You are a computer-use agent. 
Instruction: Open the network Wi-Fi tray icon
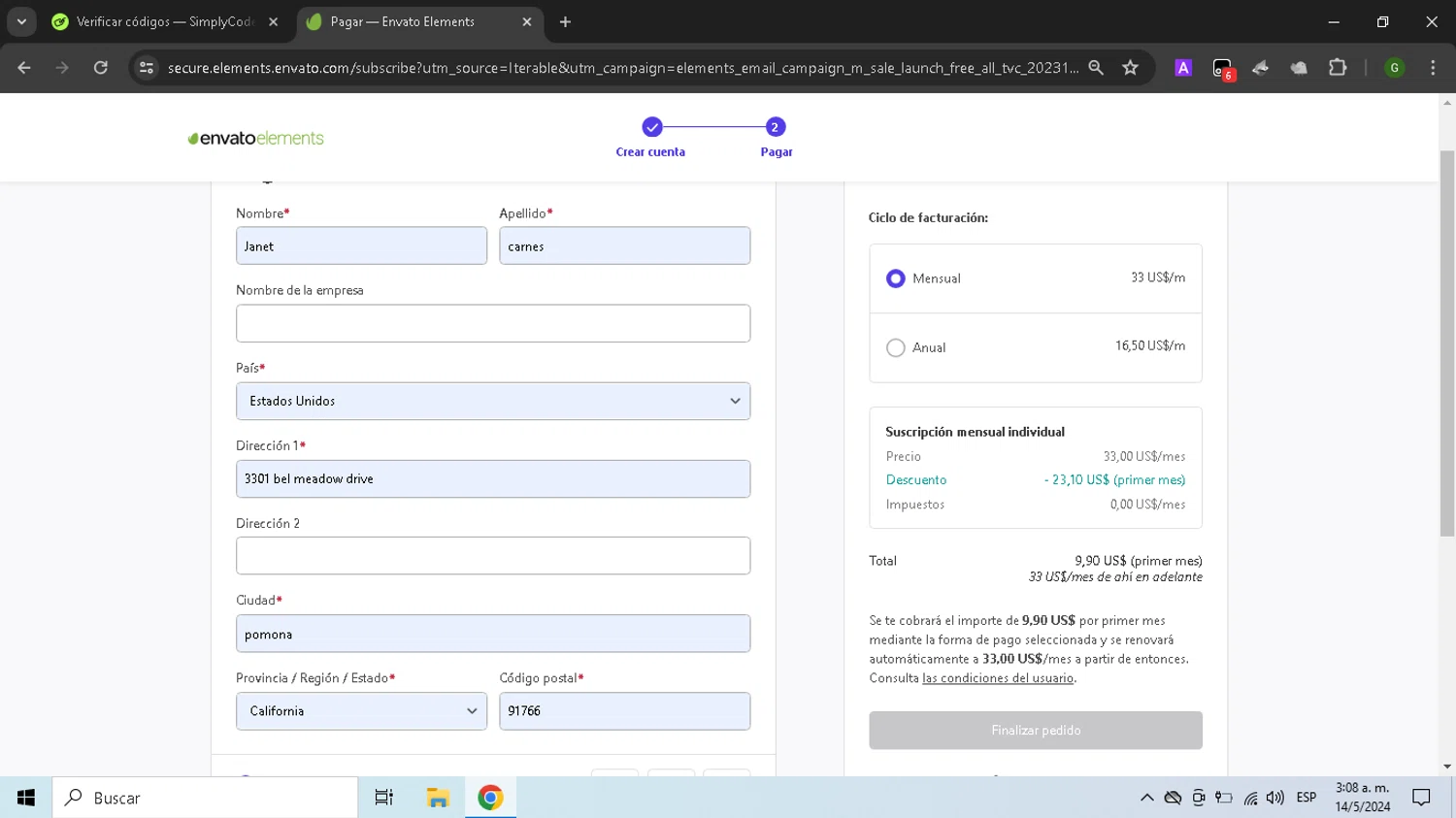[x=1250, y=798]
